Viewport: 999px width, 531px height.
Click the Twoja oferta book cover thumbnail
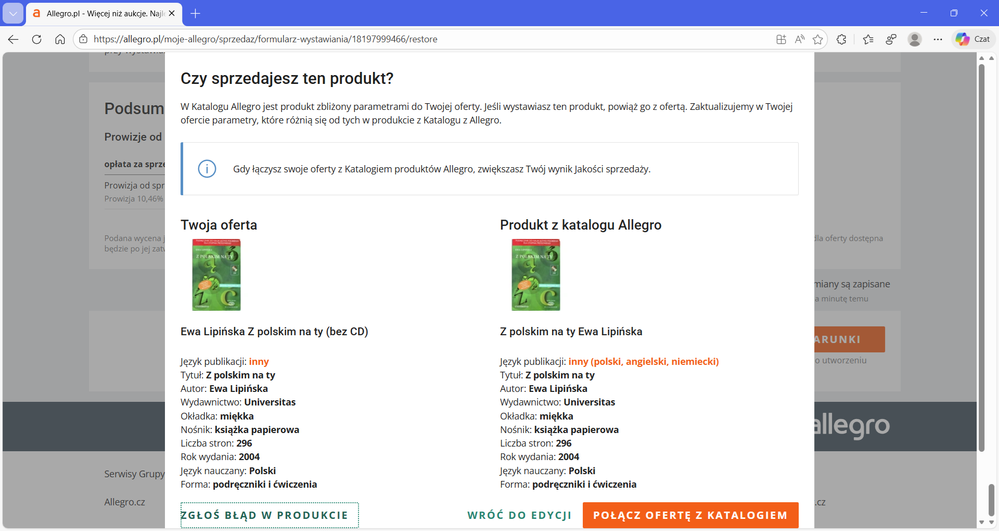pos(216,275)
